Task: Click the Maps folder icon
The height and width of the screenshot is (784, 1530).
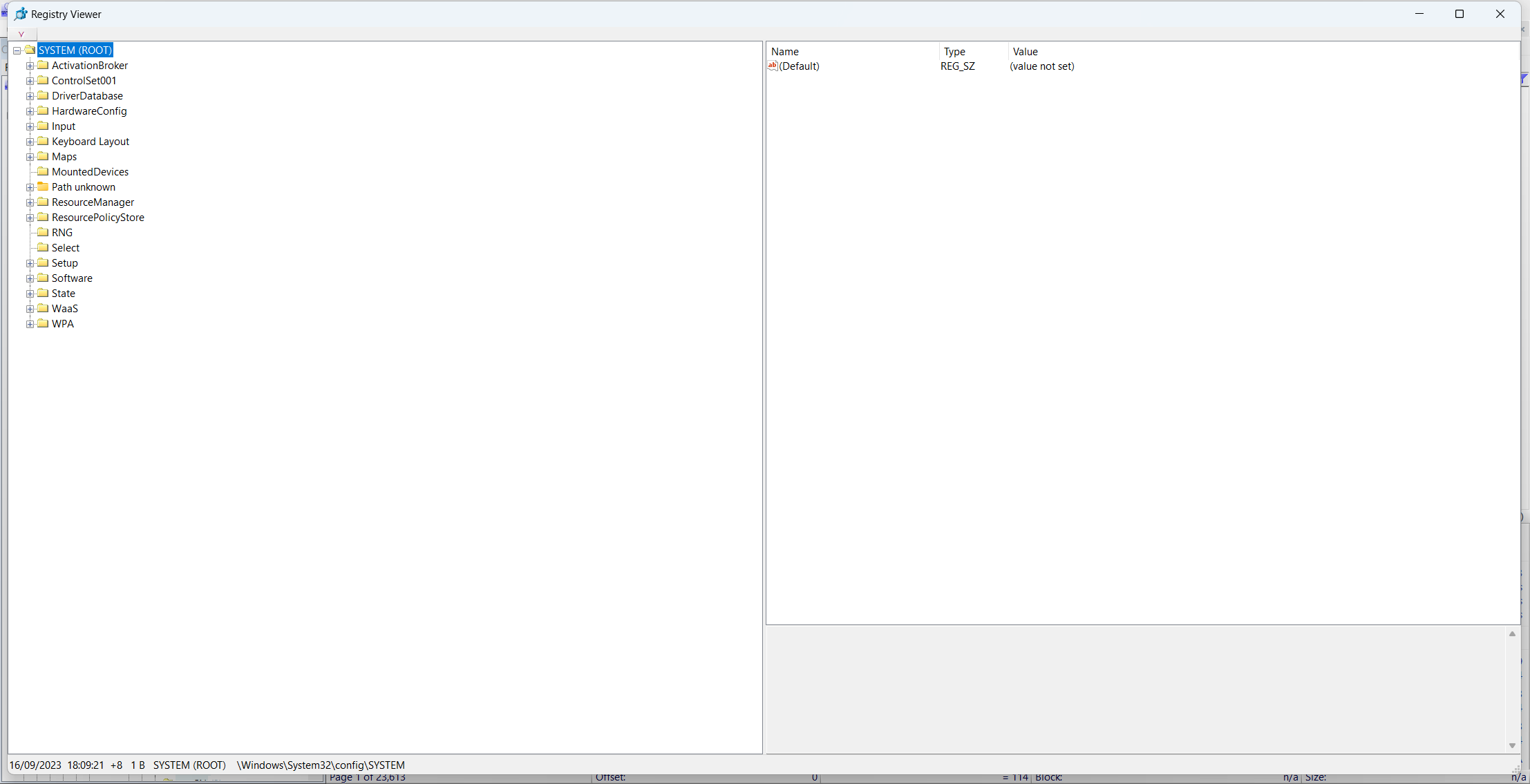Action: [x=43, y=156]
